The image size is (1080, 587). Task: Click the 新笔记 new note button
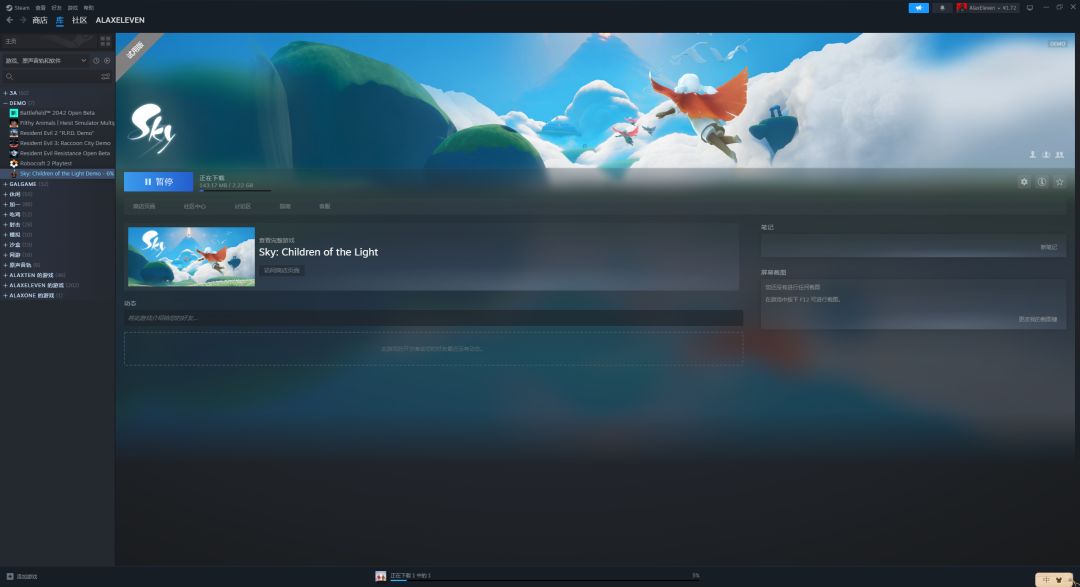point(1048,247)
